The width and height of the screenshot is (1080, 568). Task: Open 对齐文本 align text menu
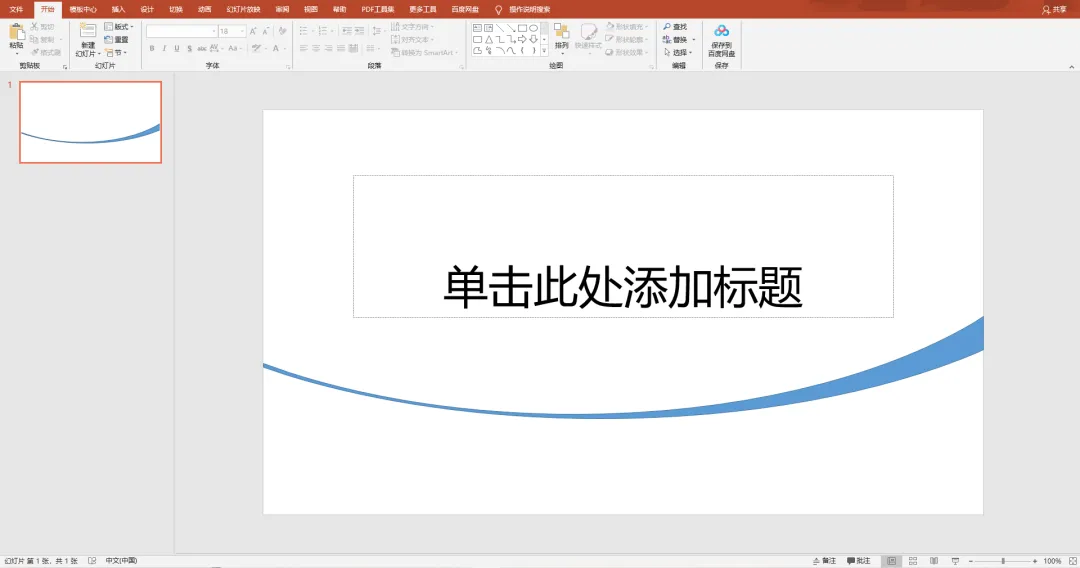(413, 39)
